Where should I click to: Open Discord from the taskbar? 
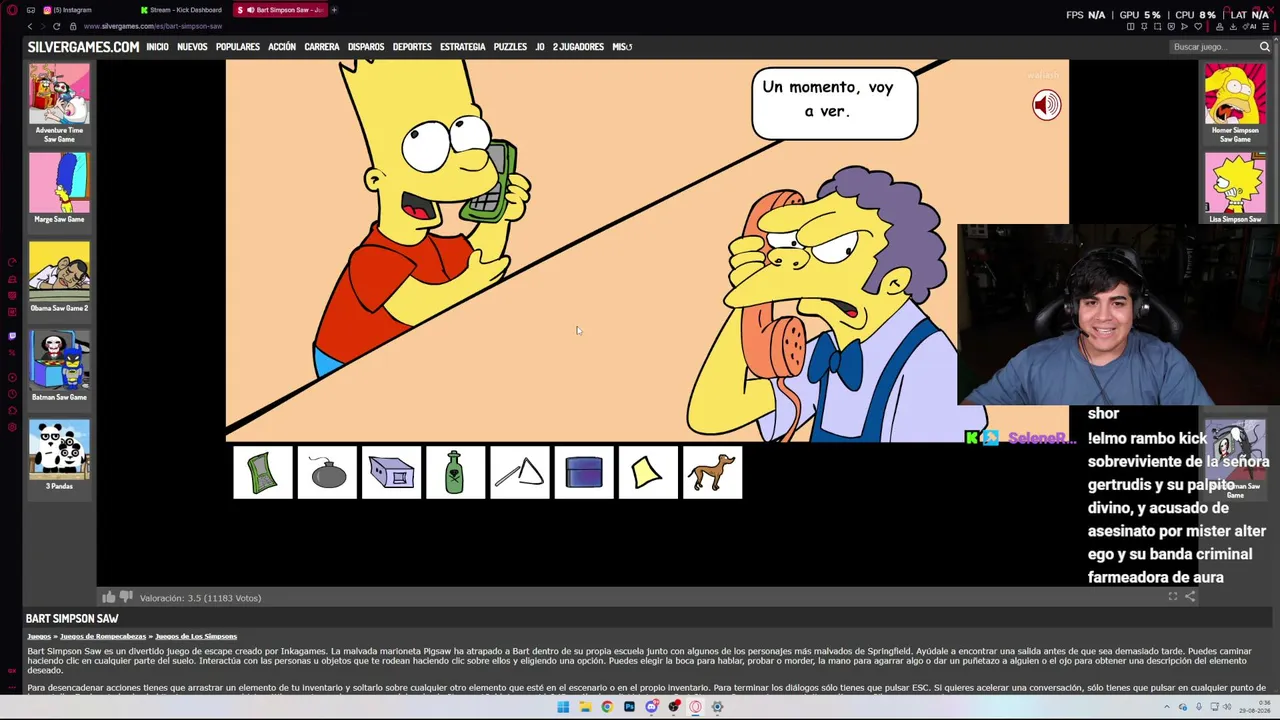pyautogui.click(x=651, y=707)
